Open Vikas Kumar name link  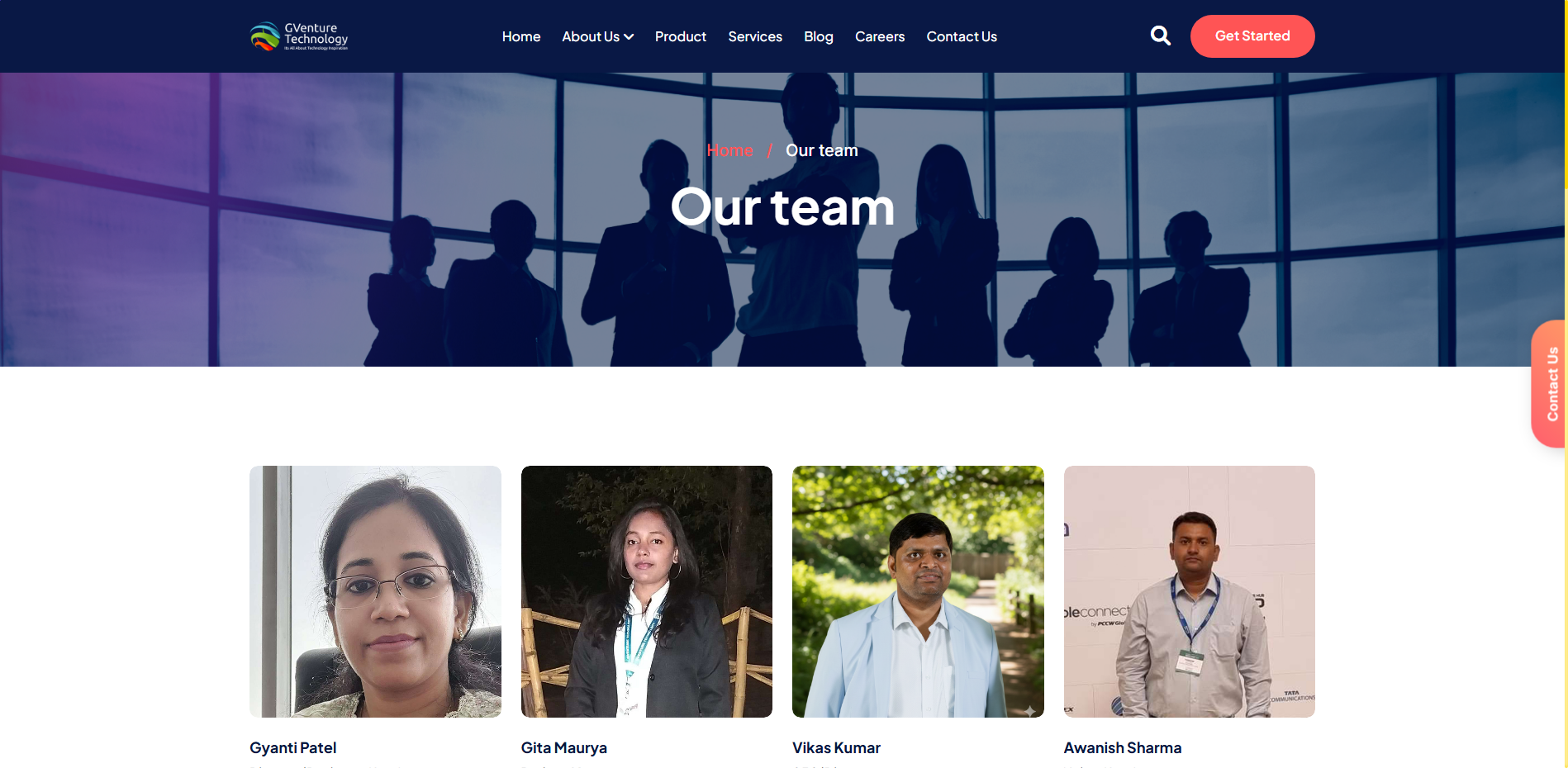coord(836,747)
